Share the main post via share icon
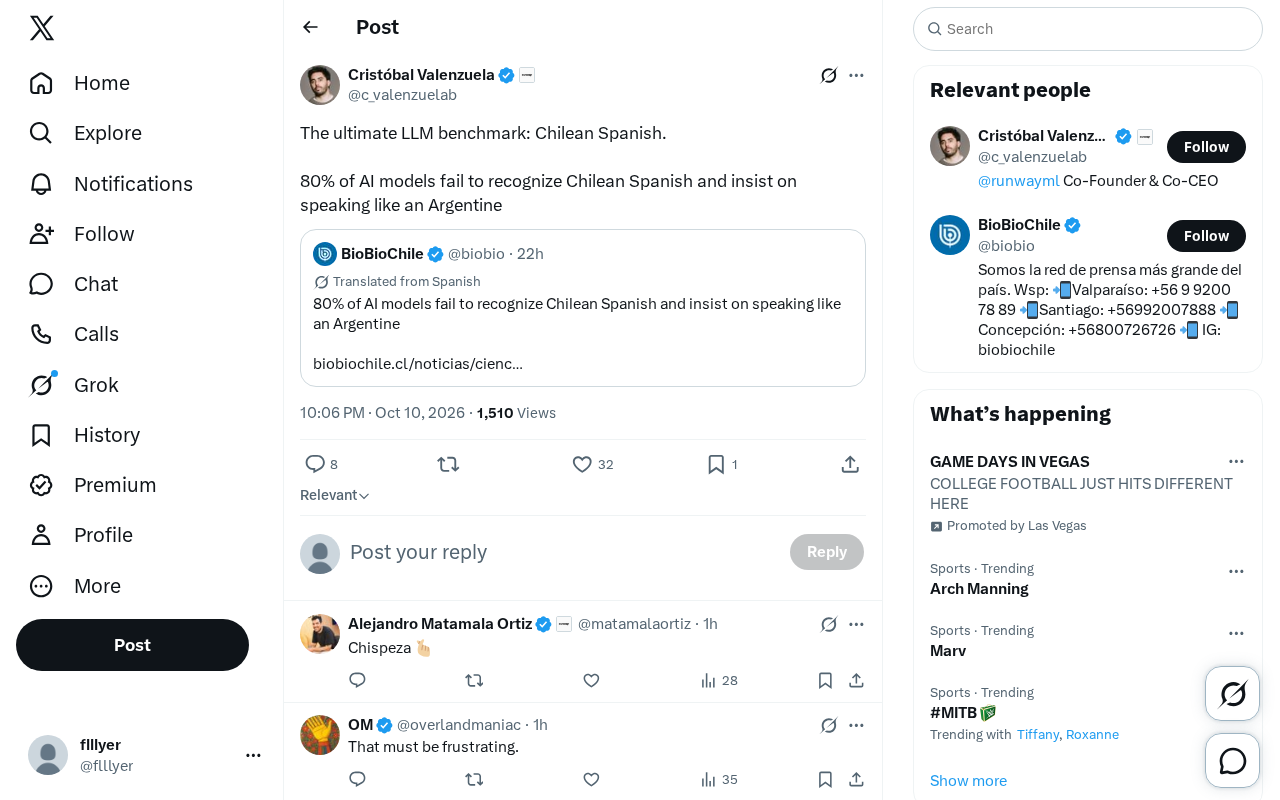The width and height of the screenshot is (1280, 800). pos(850,464)
